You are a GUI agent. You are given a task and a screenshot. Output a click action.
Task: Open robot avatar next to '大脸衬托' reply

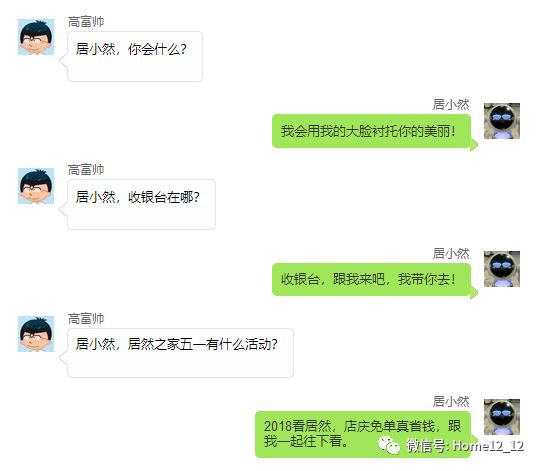pyautogui.click(x=502, y=121)
